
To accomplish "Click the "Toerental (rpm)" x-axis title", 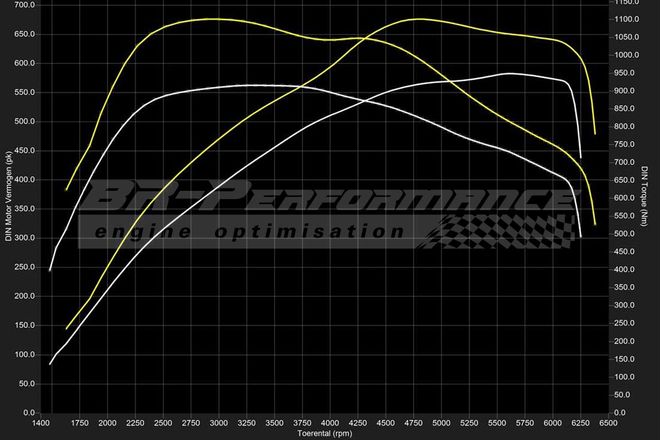I will click(323, 434).
